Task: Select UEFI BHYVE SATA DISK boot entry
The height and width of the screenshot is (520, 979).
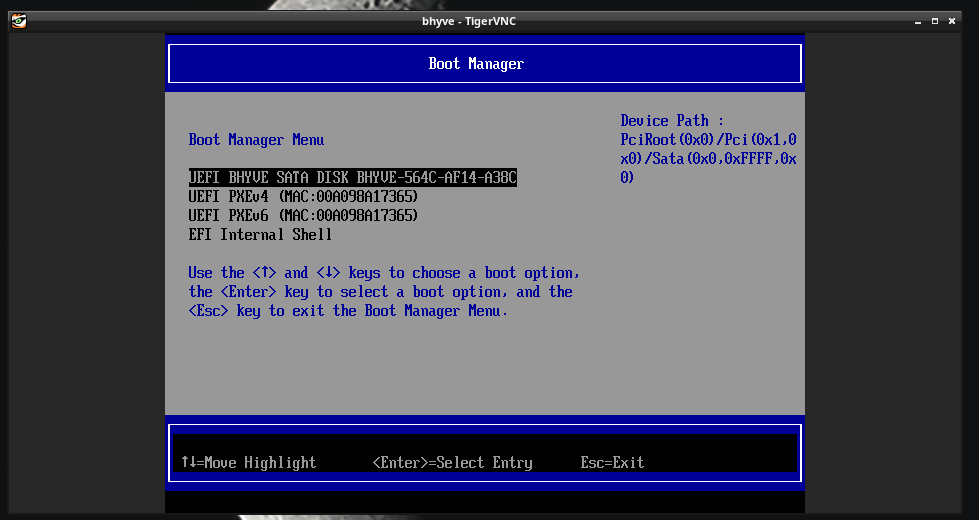Action: (352, 178)
